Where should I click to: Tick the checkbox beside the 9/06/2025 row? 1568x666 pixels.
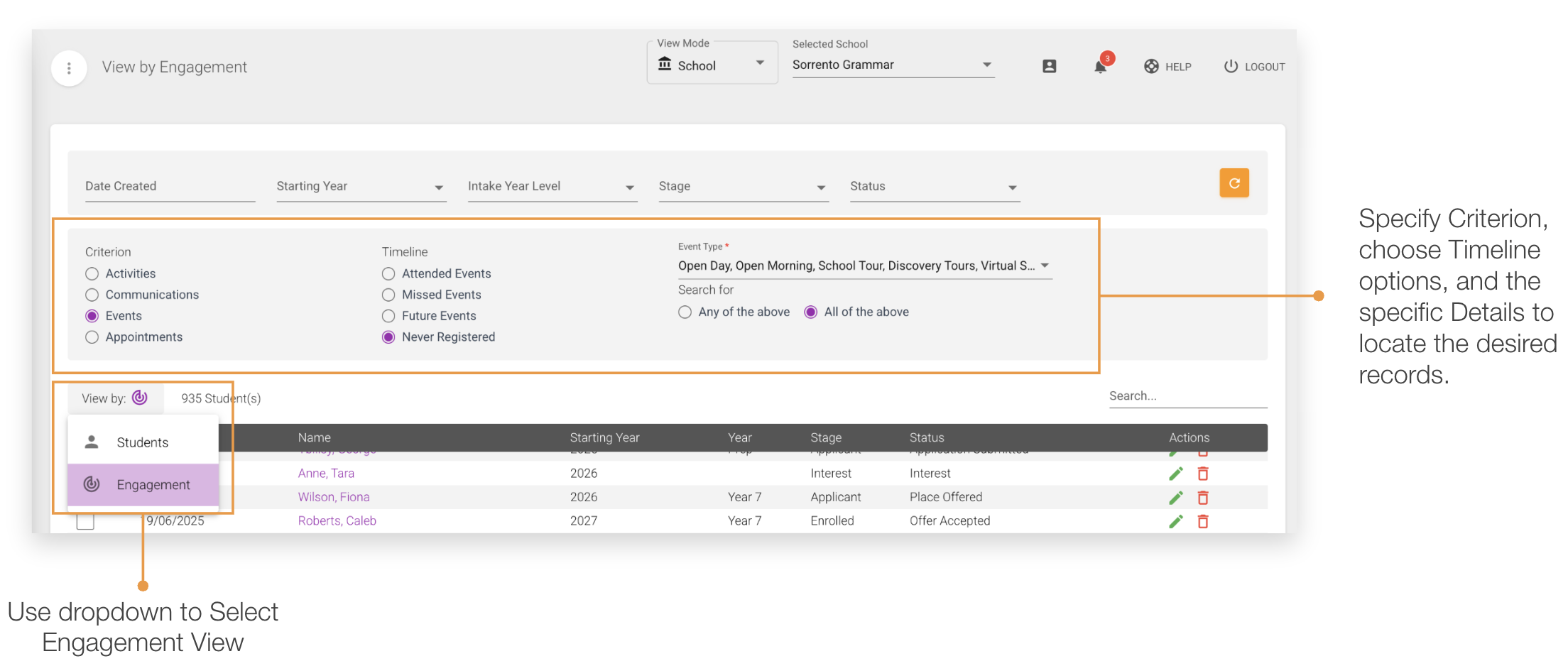pyautogui.click(x=85, y=520)
